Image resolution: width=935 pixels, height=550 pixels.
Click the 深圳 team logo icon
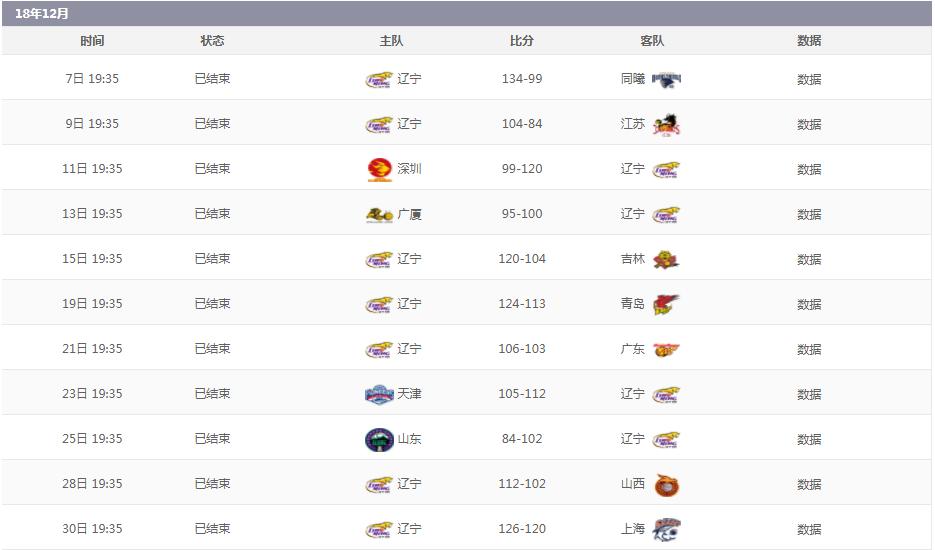point(379,169)
